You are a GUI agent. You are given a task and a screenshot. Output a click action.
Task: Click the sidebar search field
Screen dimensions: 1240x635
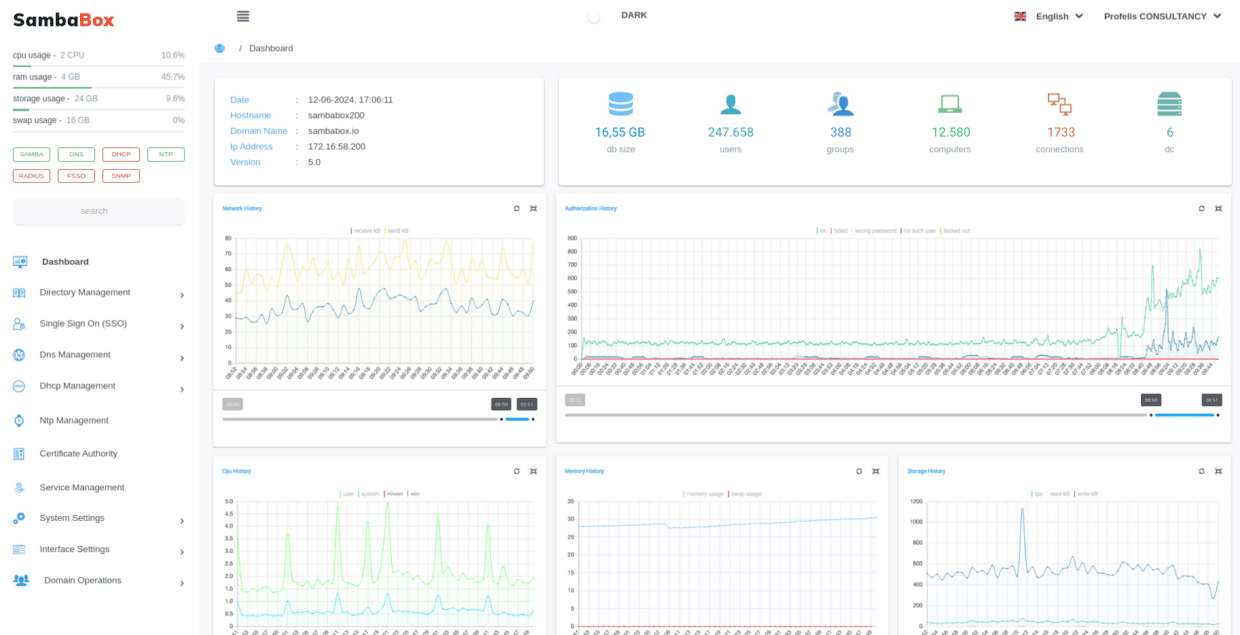click(x=97, y=210)
